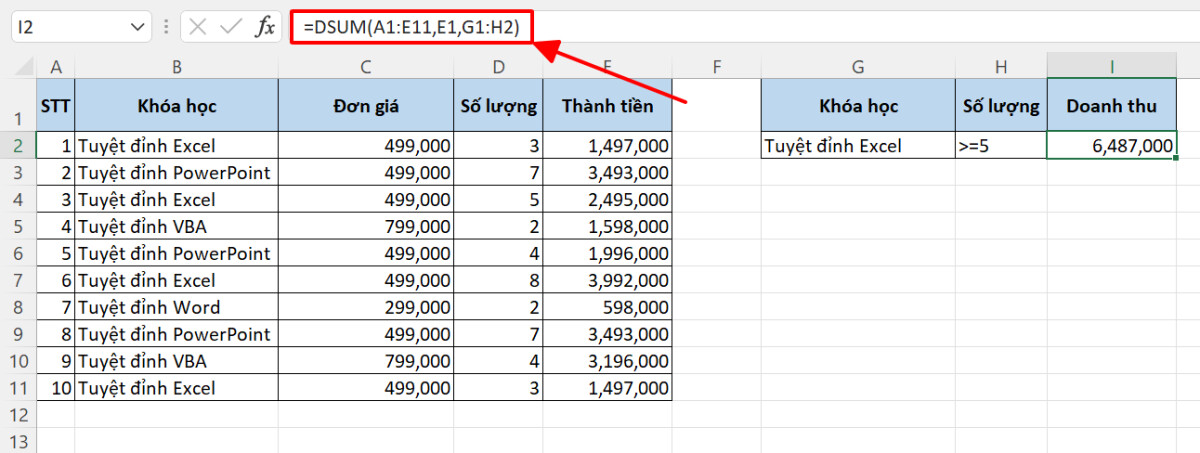1200x453 pixels.
Task: Click the Cancel X icon in formula bar
Action: [x=198, y=27]
